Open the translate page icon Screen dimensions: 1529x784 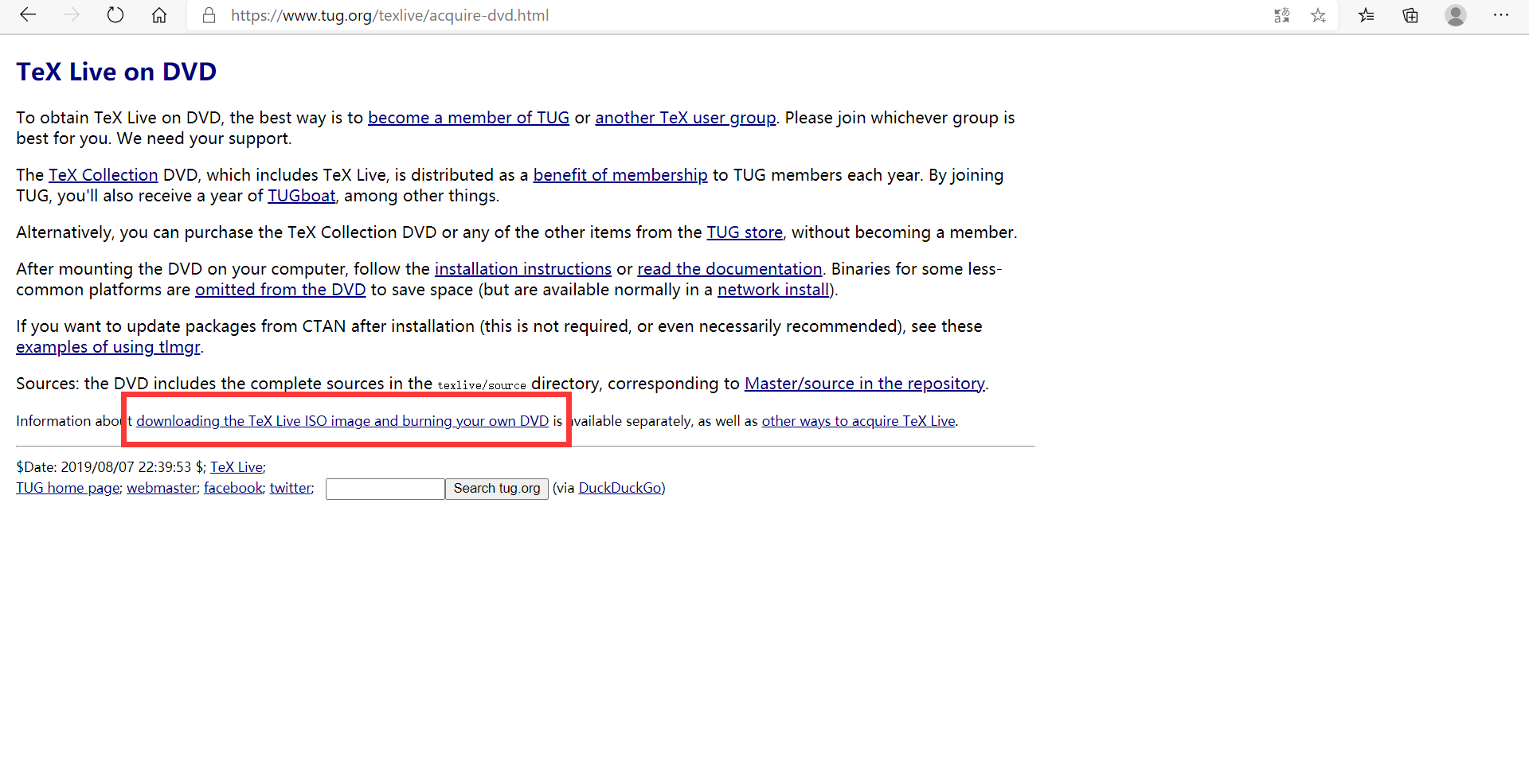[1281, 15]
